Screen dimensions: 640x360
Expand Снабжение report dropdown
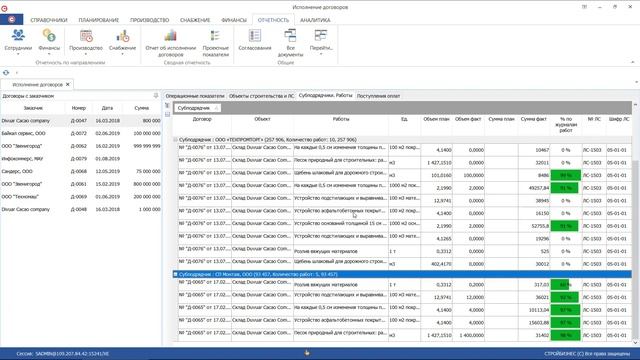122,54
